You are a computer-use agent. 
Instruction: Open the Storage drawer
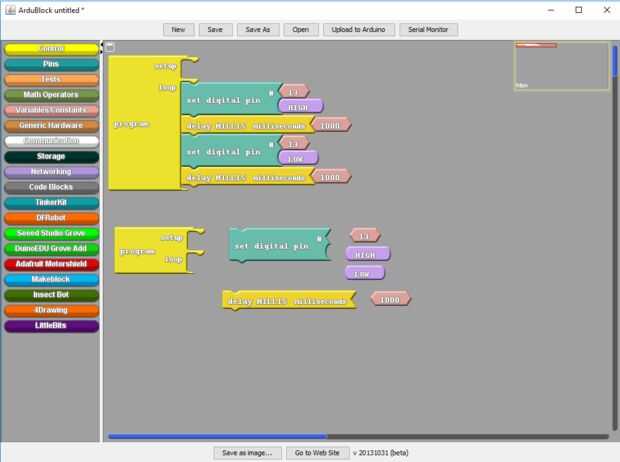(x=51, y=156)
